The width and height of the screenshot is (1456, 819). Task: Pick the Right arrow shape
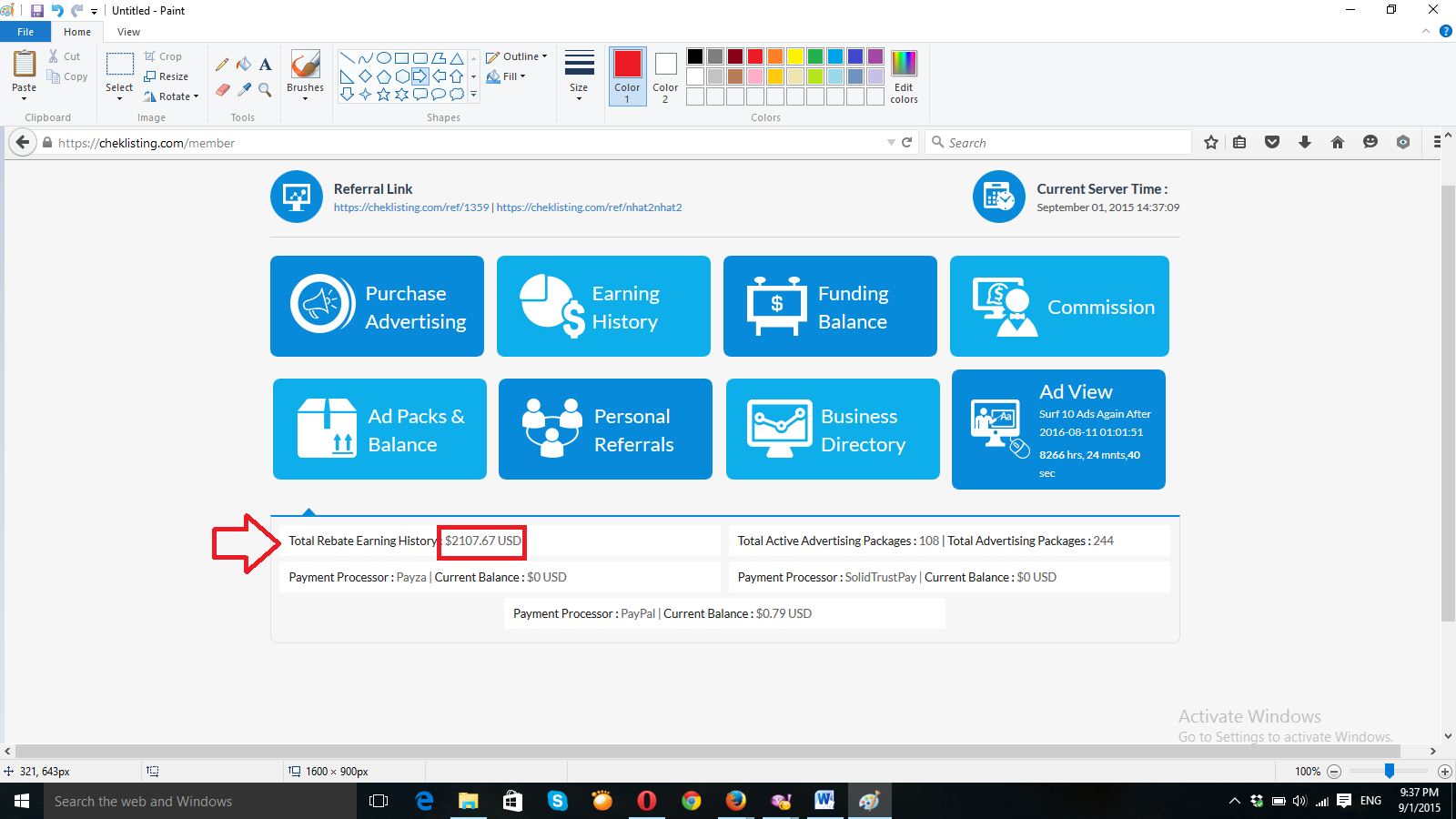[420, 76]
